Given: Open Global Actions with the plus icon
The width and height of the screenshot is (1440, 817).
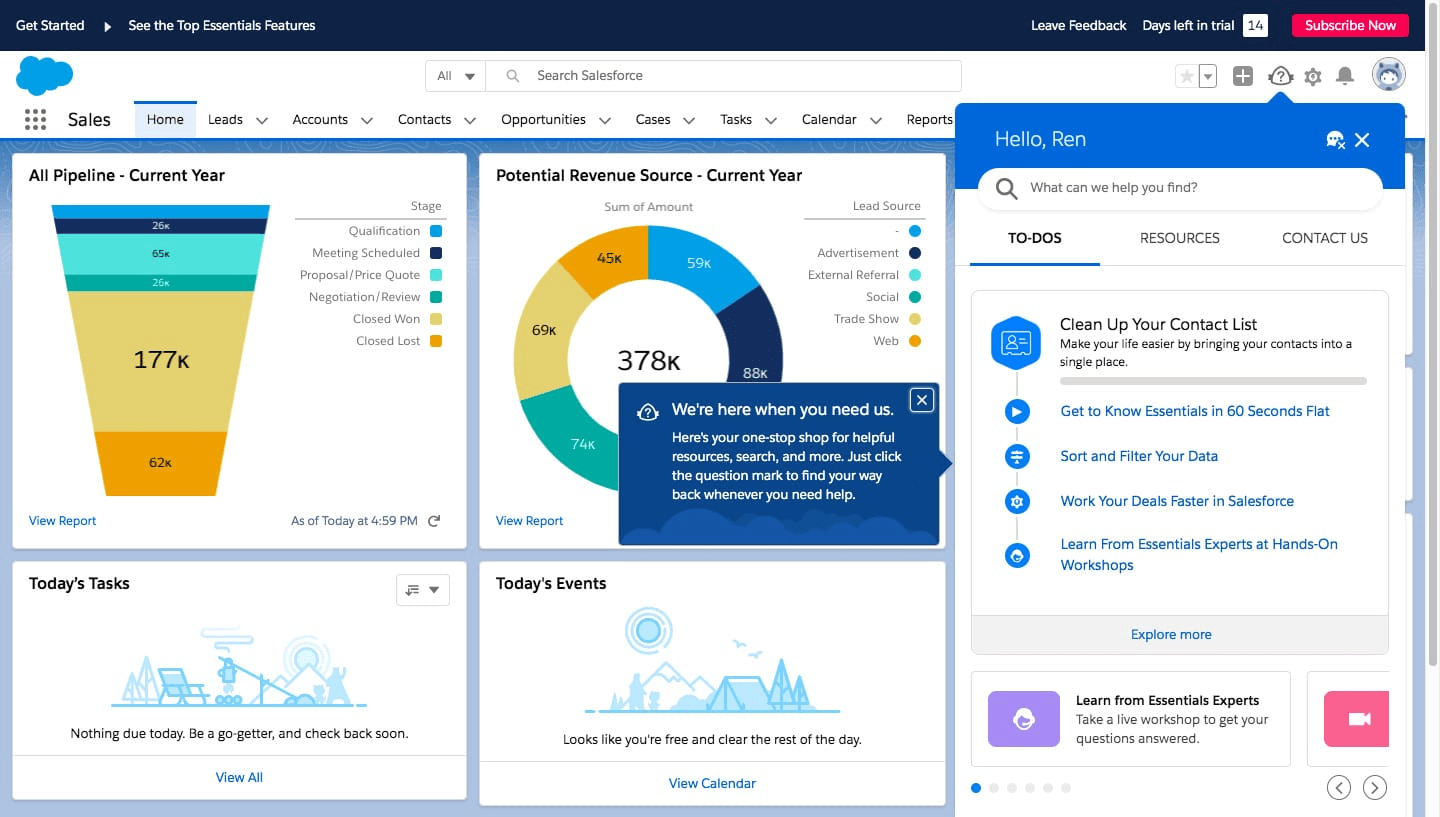Looking at the screenshot, I should pos(1243,75).
